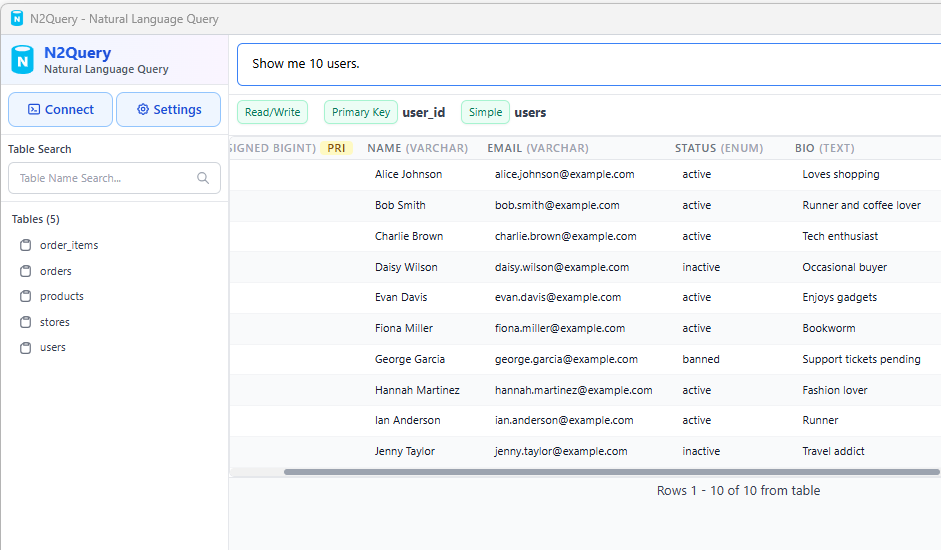Viewport: 941px width, 550px height.
Task: Click hannah.martinez@example.com email cell
Action: coord(573,390)
